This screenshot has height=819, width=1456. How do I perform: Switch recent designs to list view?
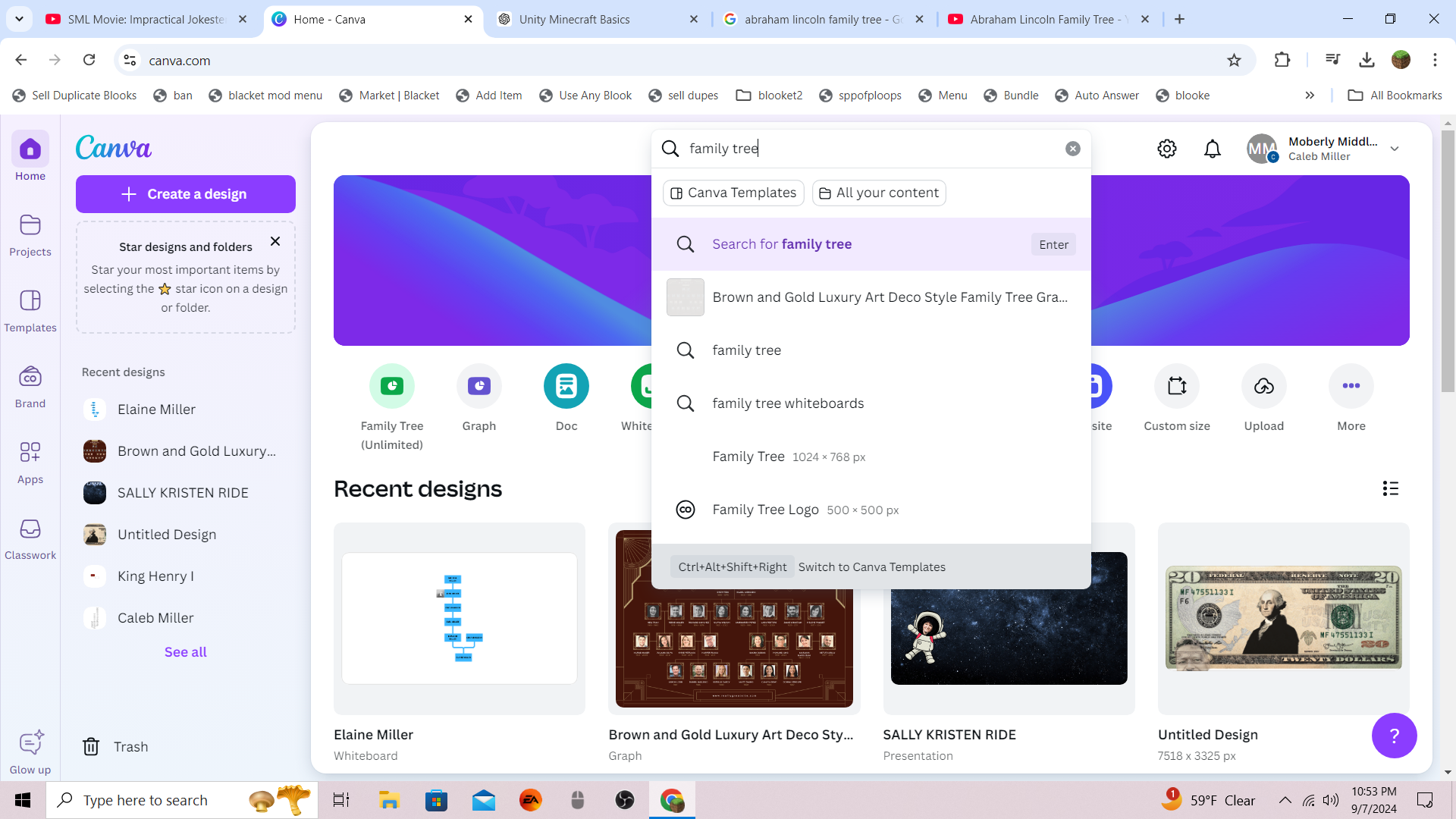coord(1390,488)
